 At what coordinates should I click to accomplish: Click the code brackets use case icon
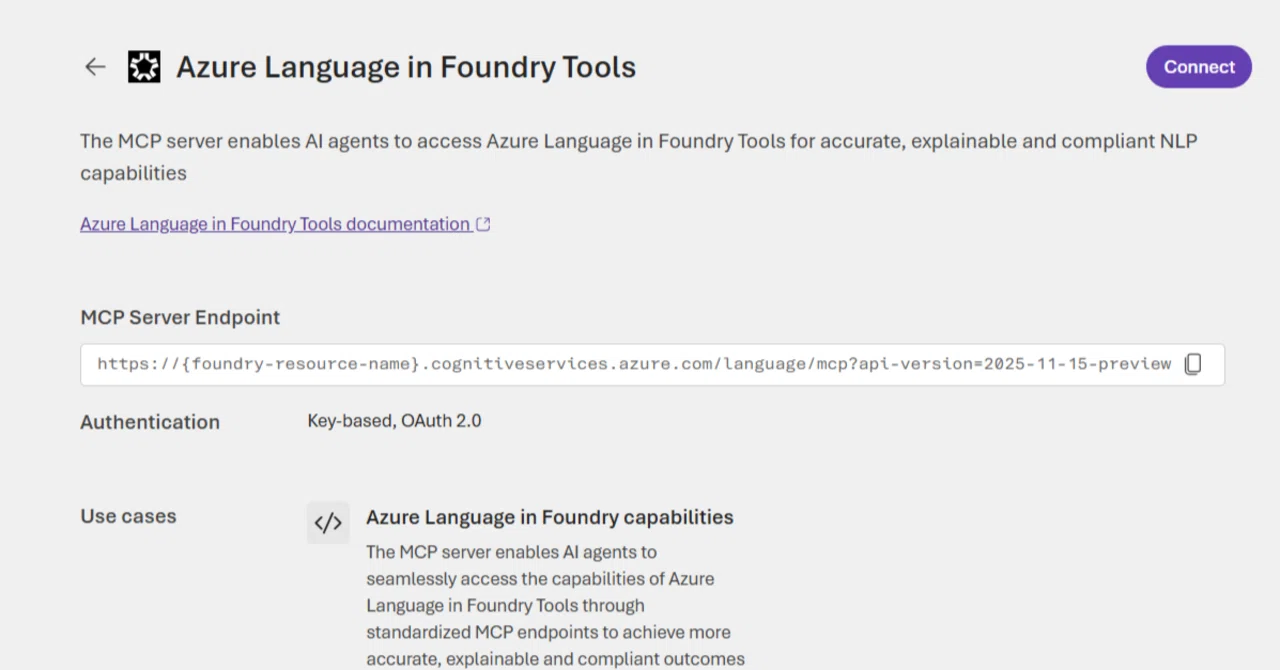(328, 522)
